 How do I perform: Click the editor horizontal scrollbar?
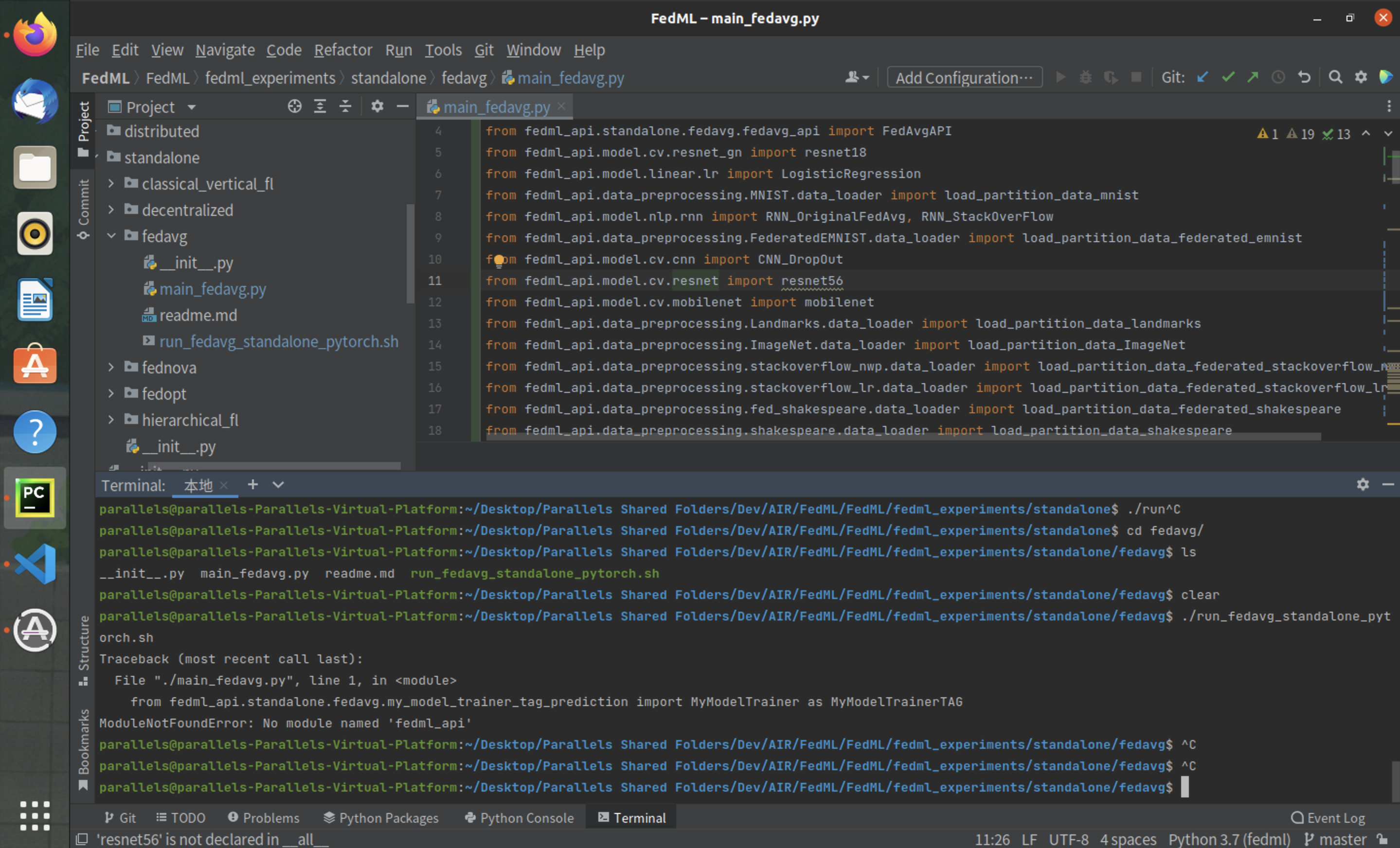(x=903, y=437)
